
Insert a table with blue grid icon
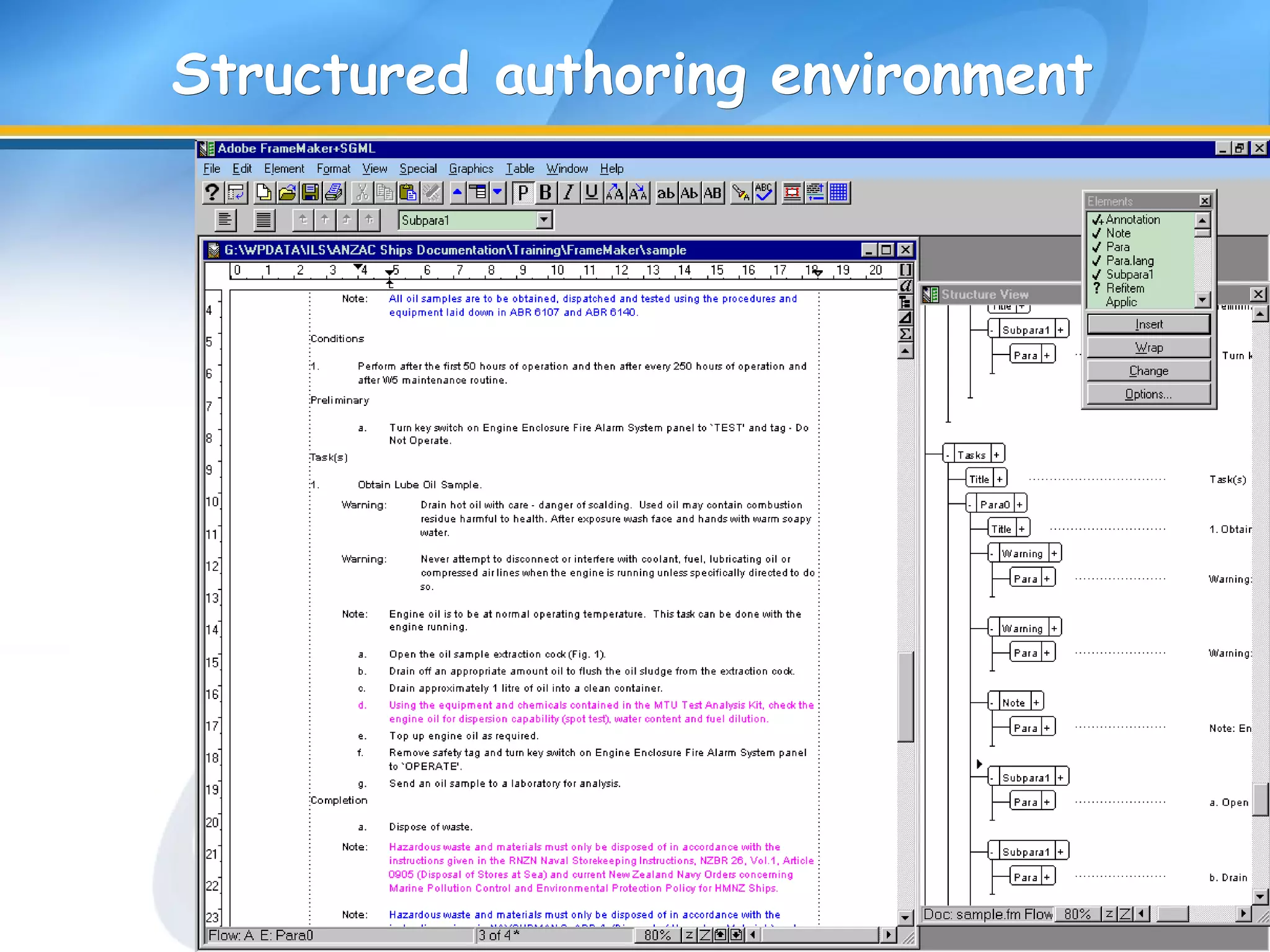(838, 193)
